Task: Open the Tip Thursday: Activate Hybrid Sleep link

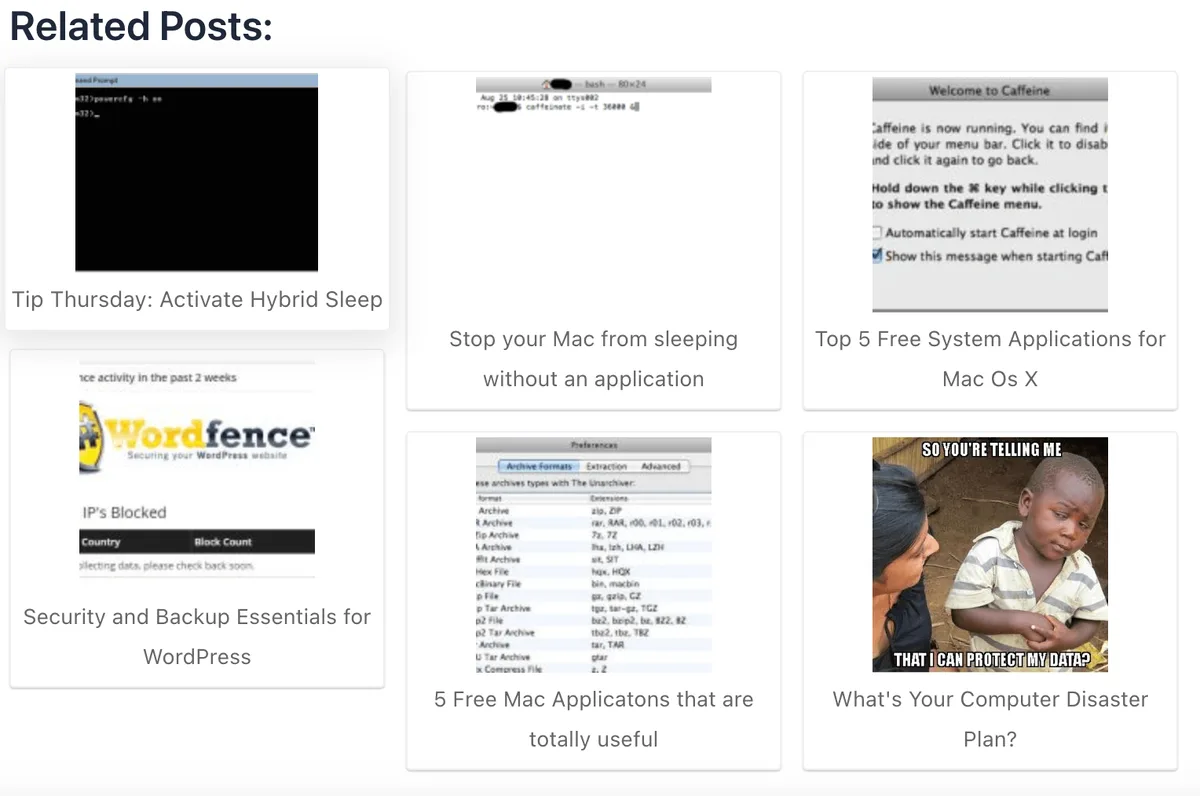Action: pyautogui.click(x=197, y=299)
